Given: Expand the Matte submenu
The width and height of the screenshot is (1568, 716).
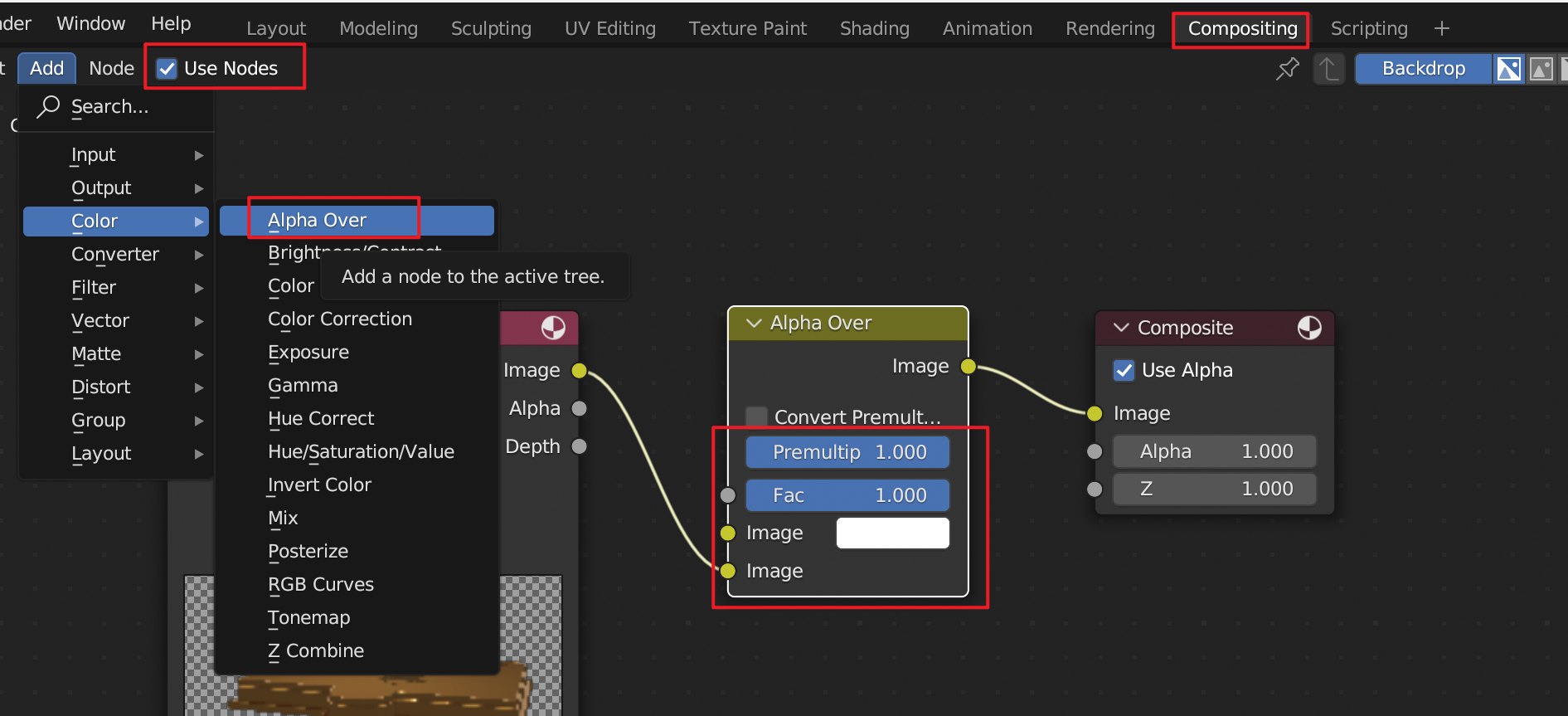Looking at the screenshot, I should pyautogui.click(x=116, y=354).
